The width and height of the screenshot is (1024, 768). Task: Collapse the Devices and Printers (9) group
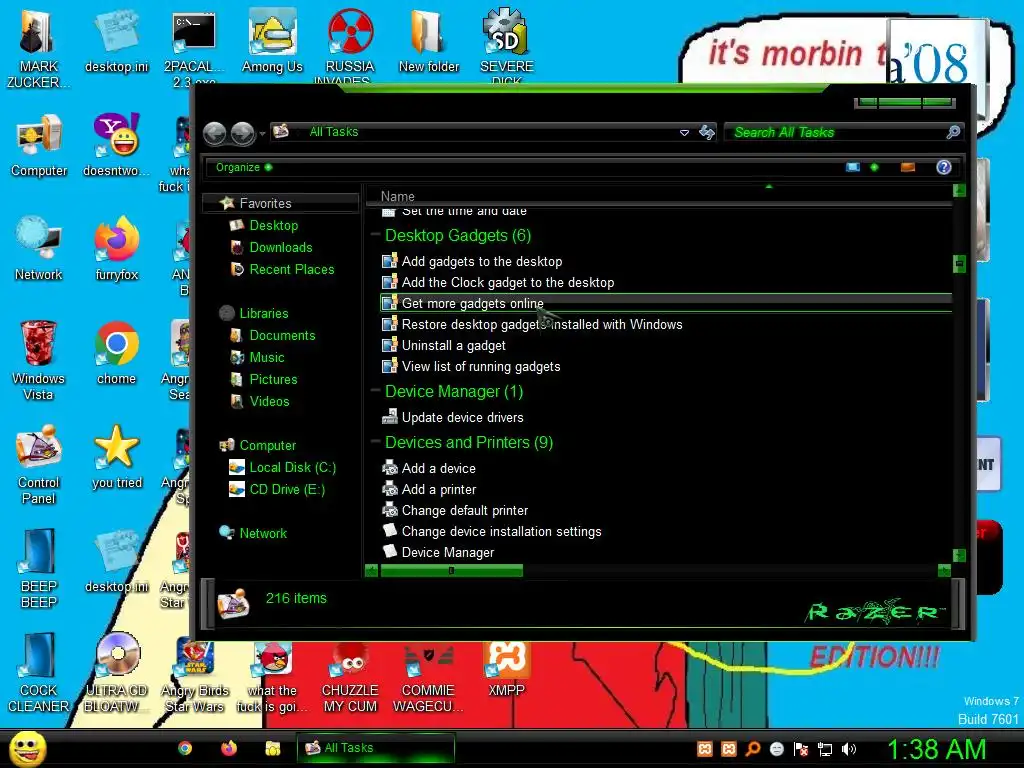tap(376, 441)
